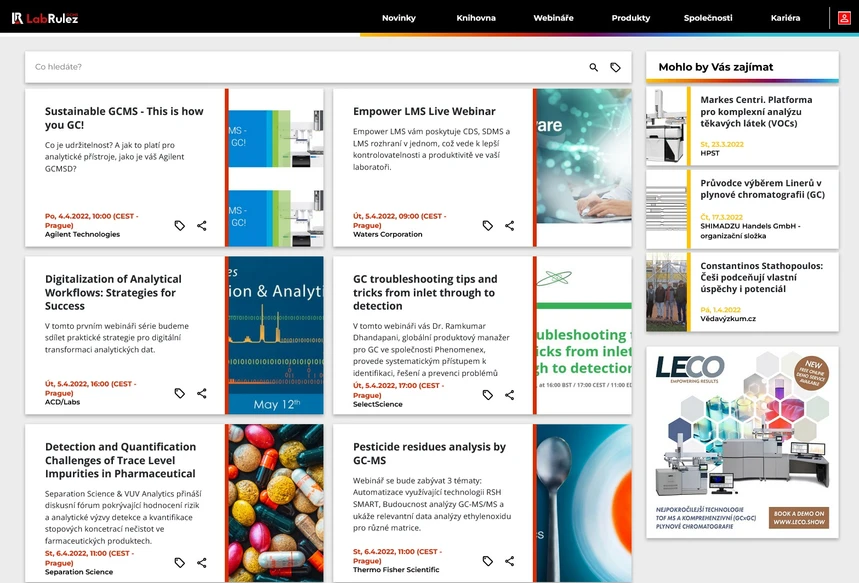
Task: Click the LabRulez logo
Action: coord(46,17)
